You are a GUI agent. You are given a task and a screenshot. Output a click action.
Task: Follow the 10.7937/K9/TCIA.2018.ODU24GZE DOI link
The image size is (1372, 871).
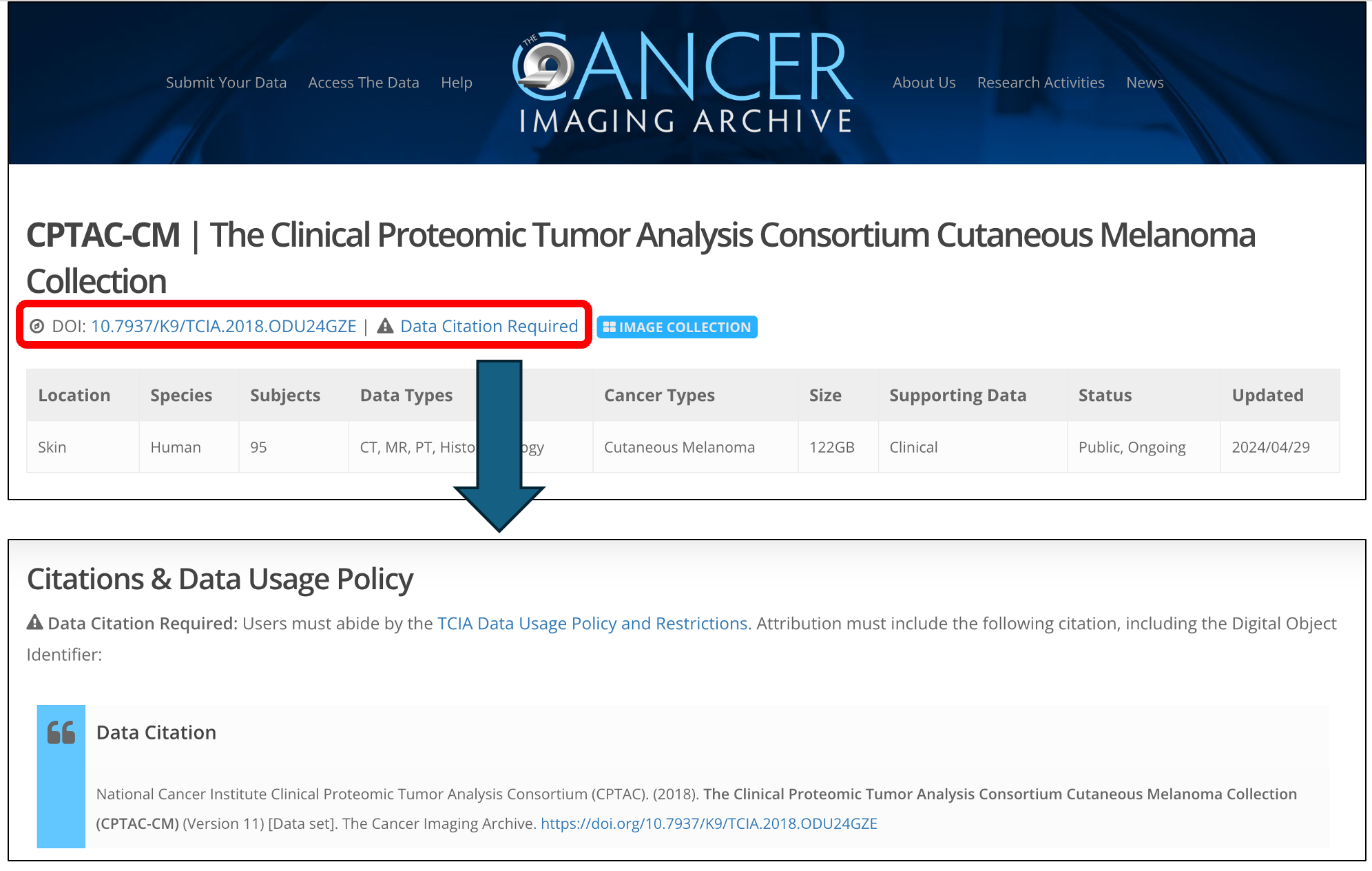[224, 327]
